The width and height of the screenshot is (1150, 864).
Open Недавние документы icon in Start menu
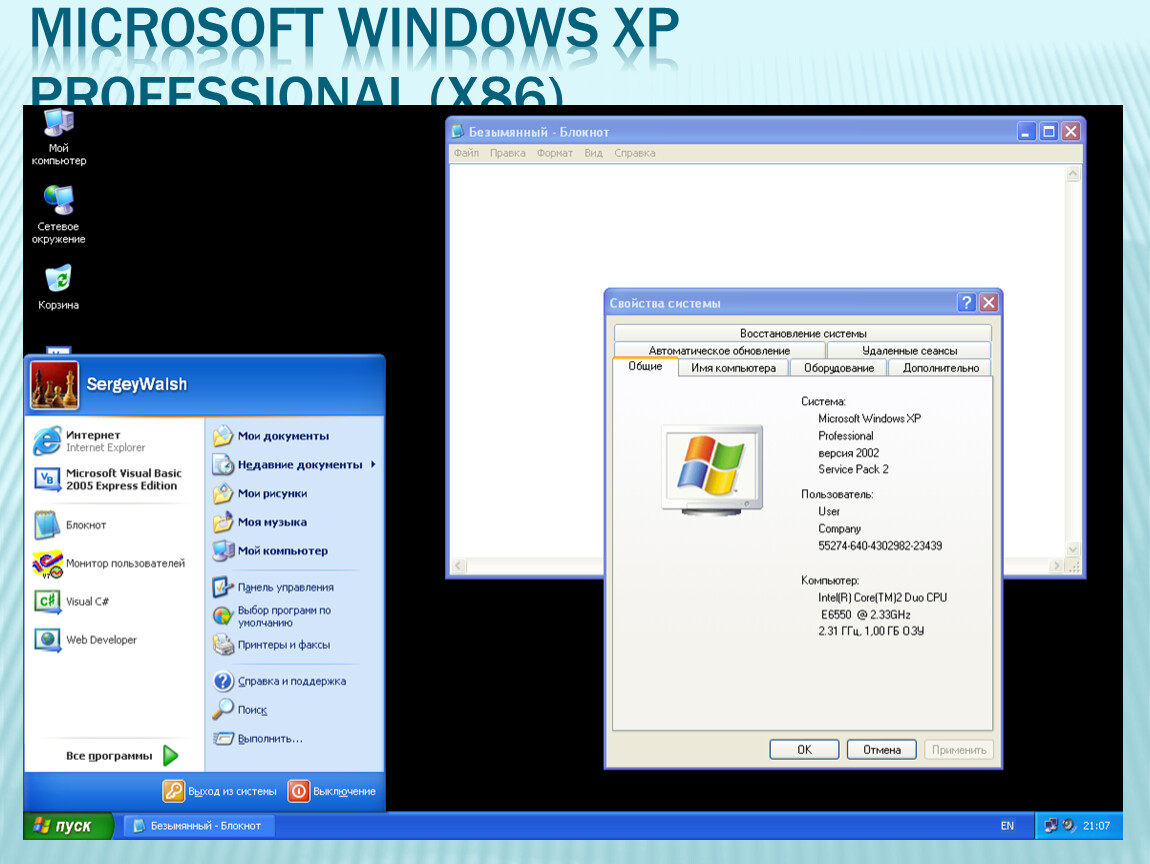click(x=223, y=464)
